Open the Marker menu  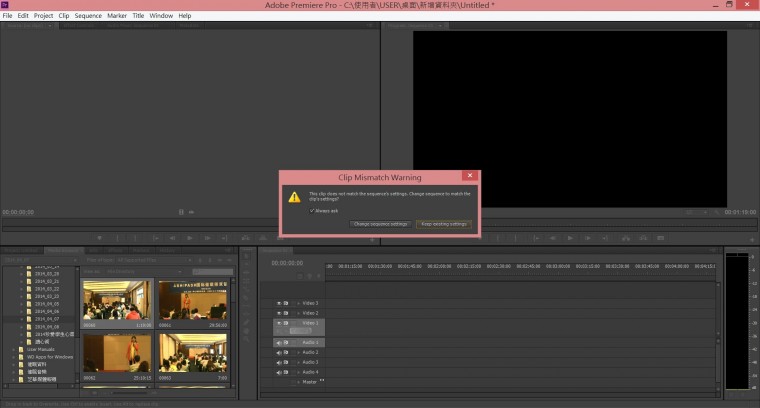[x=117, y=16]
